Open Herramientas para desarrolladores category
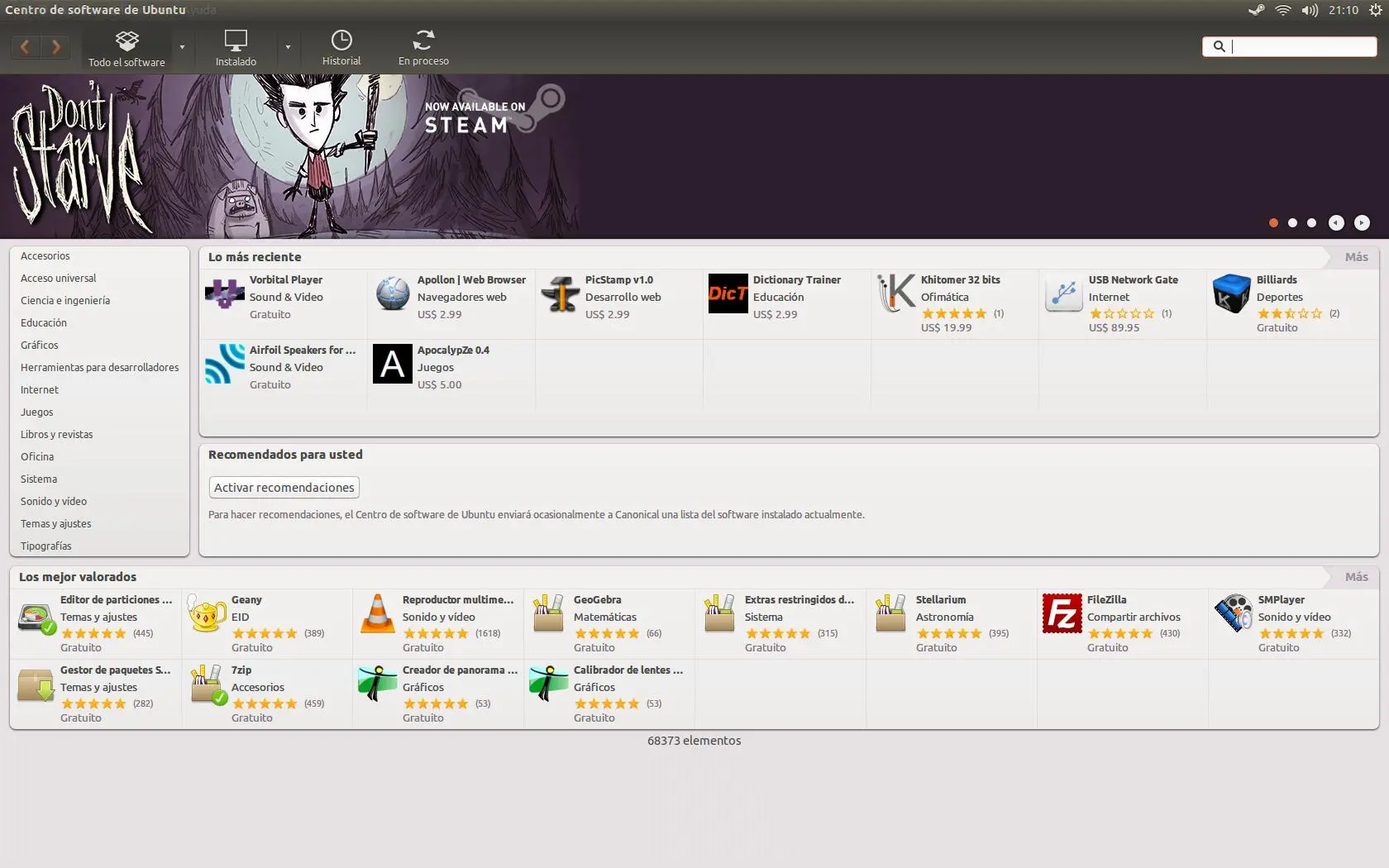The height and width of the screenshot is (868, 1389). pyautogui.click(x=100, y=368)
